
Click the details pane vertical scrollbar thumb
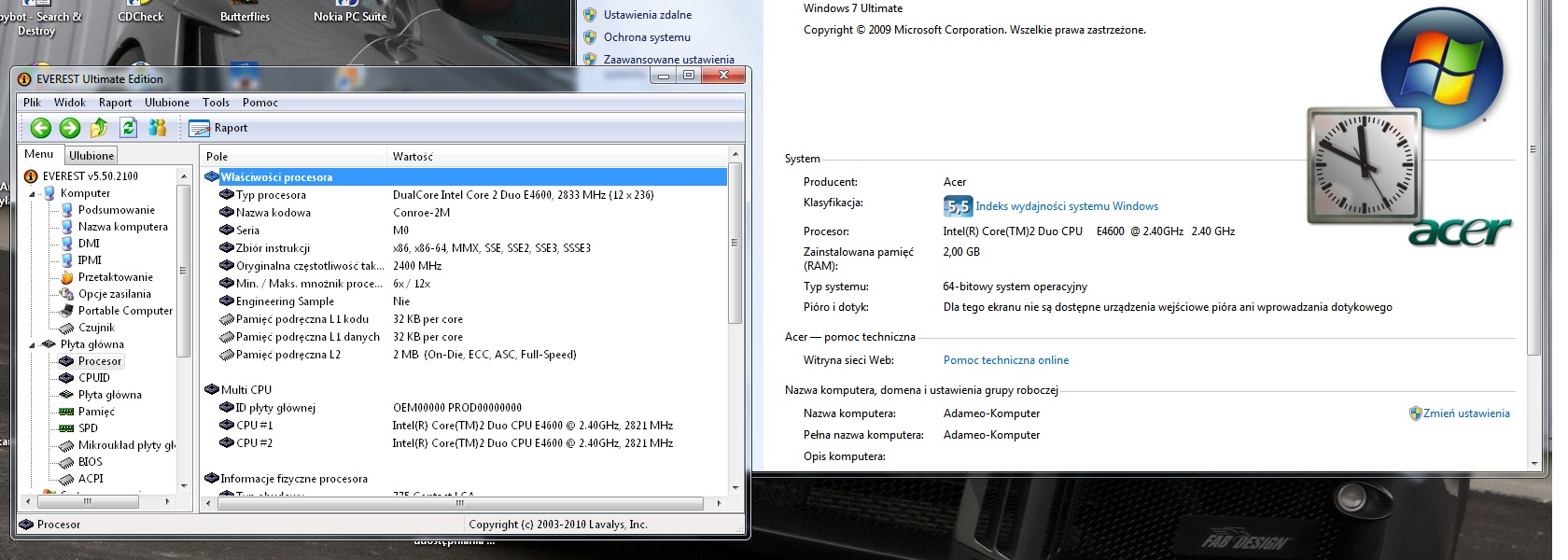(735, 243)
